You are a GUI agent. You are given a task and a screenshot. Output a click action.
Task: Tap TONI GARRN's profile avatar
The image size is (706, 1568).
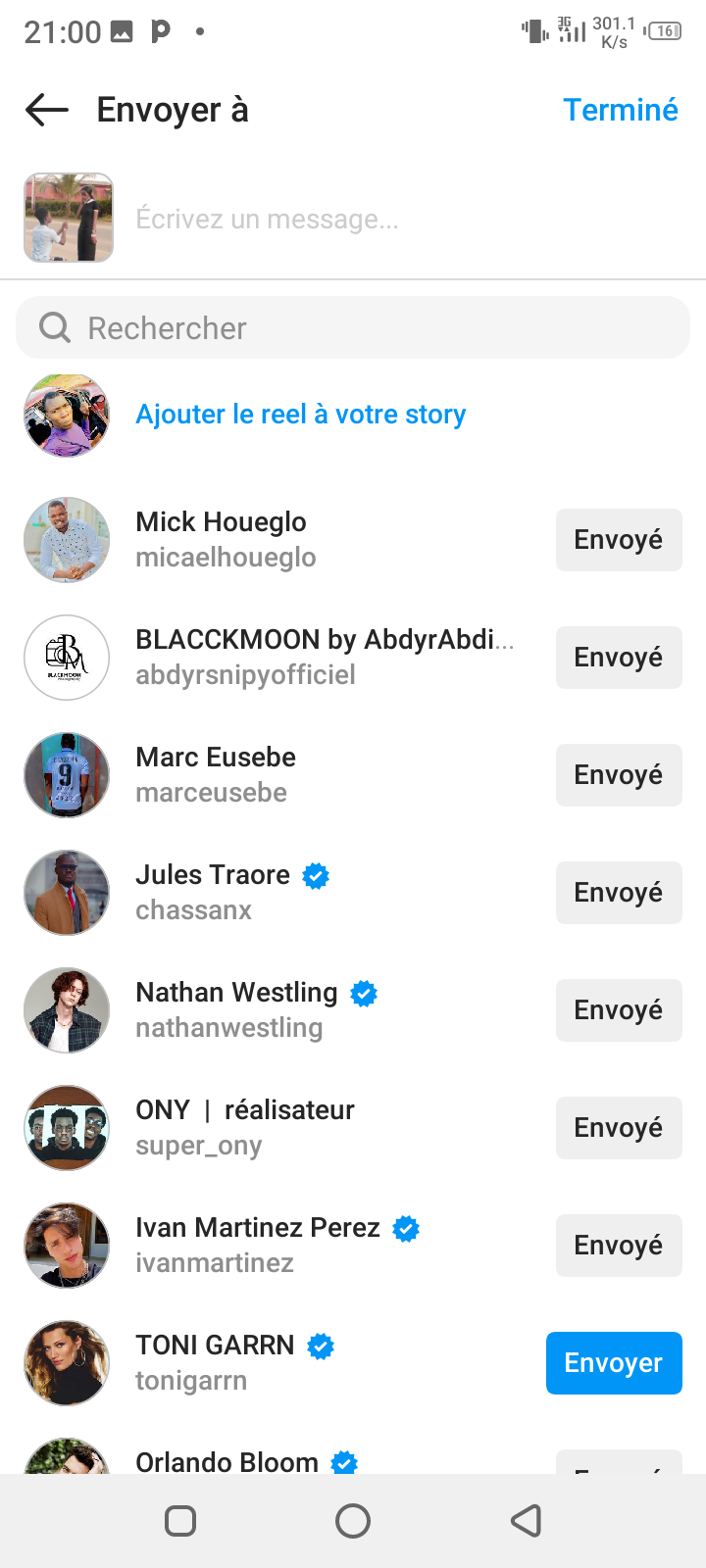click(67, 1363)
